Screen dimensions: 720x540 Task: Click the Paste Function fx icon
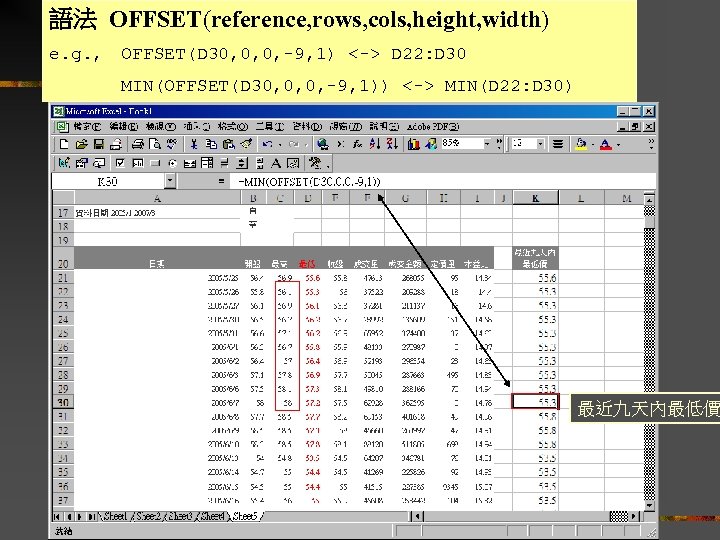tap(357, 144)
